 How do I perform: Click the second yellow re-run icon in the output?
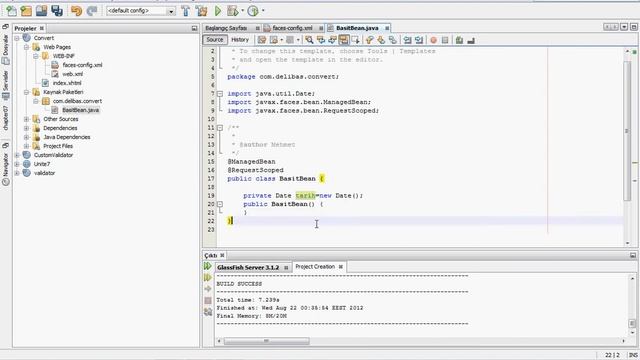point(208,278)
